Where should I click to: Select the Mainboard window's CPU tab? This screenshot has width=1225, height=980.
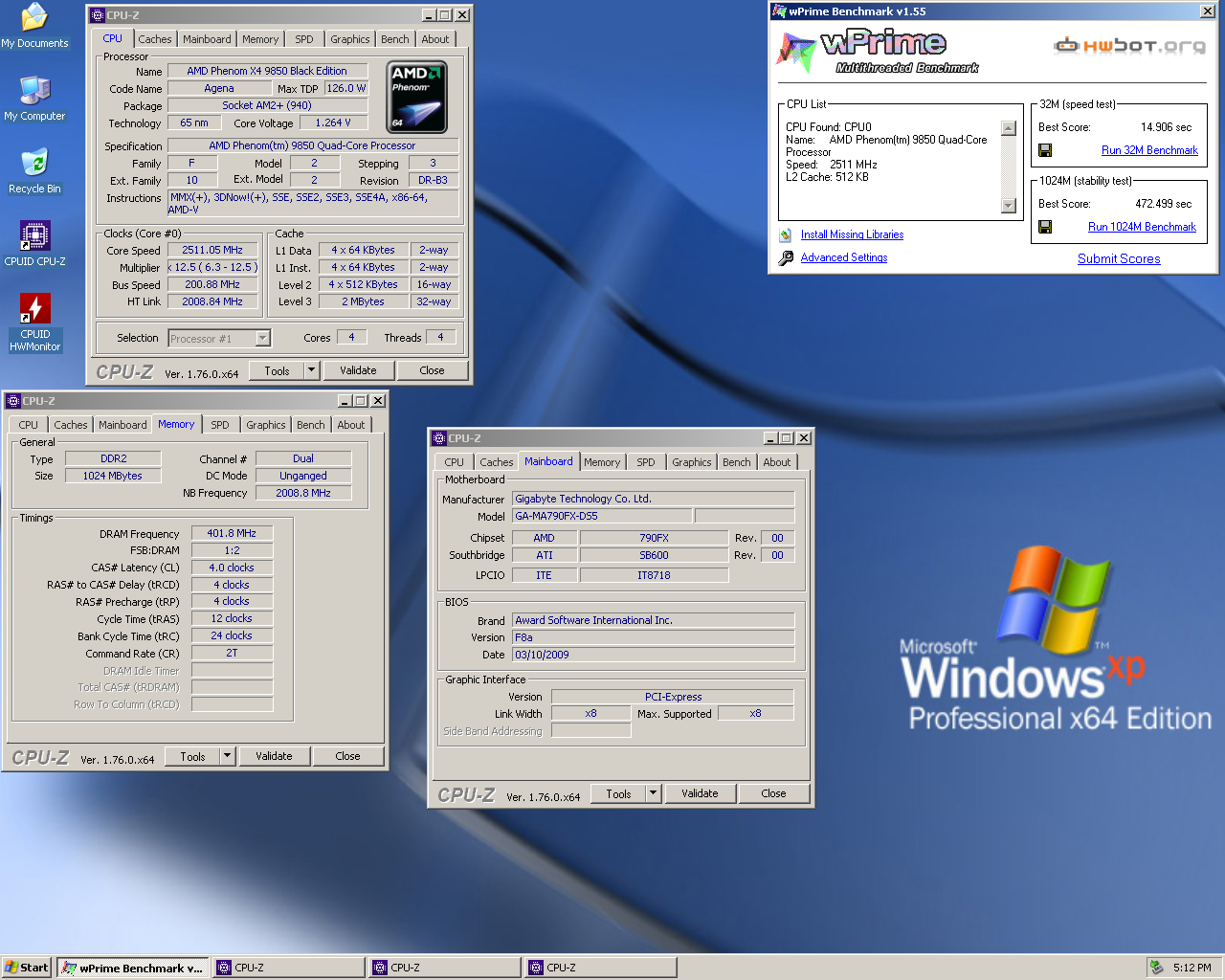455,462
